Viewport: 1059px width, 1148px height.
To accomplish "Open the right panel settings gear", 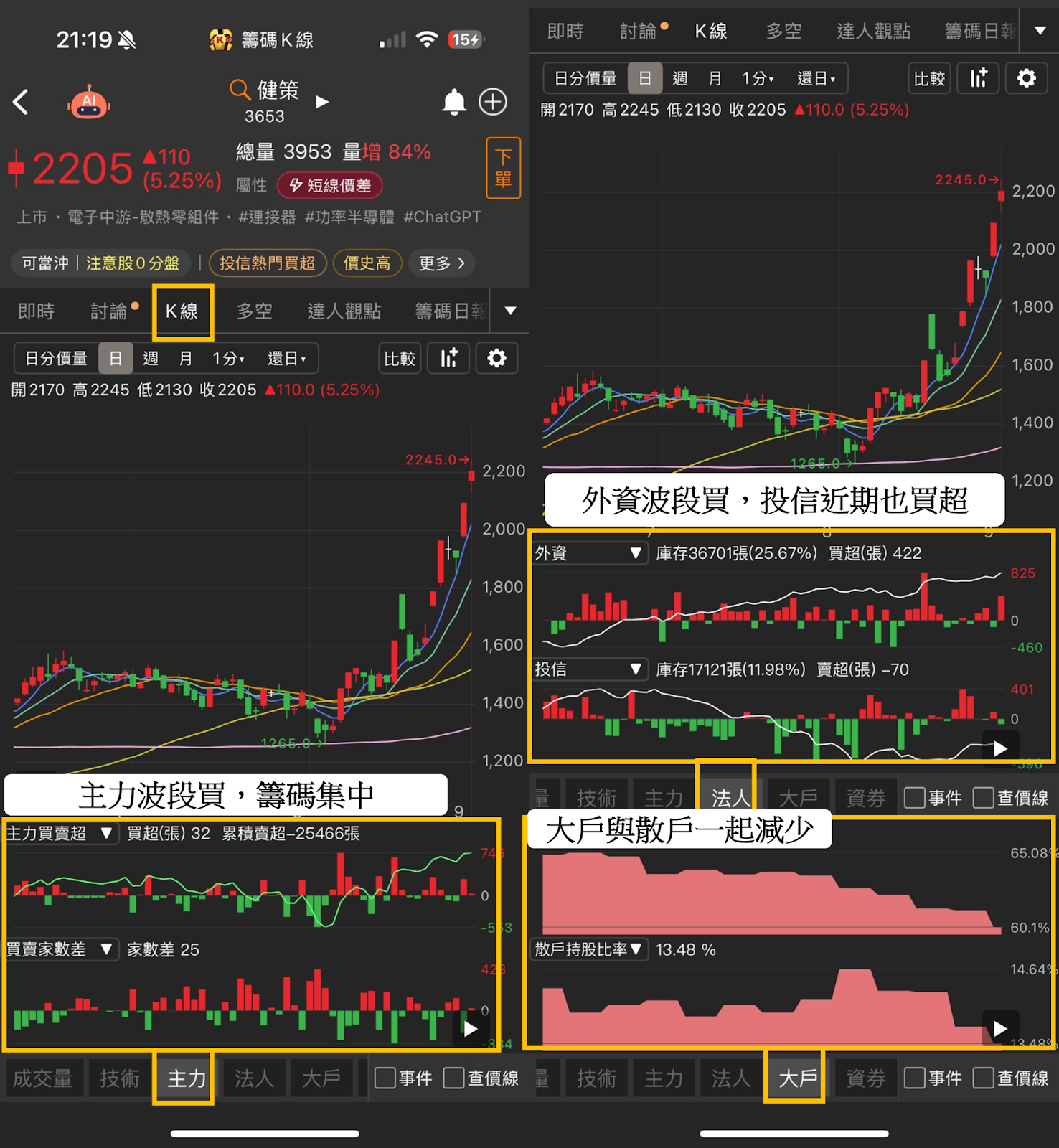I will pos(1027,78).
